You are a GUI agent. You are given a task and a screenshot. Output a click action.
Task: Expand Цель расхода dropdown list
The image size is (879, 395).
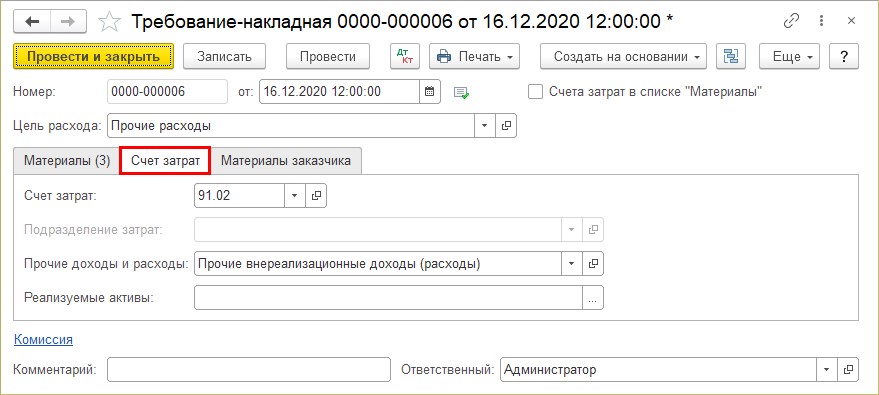[x=485, y=126]
